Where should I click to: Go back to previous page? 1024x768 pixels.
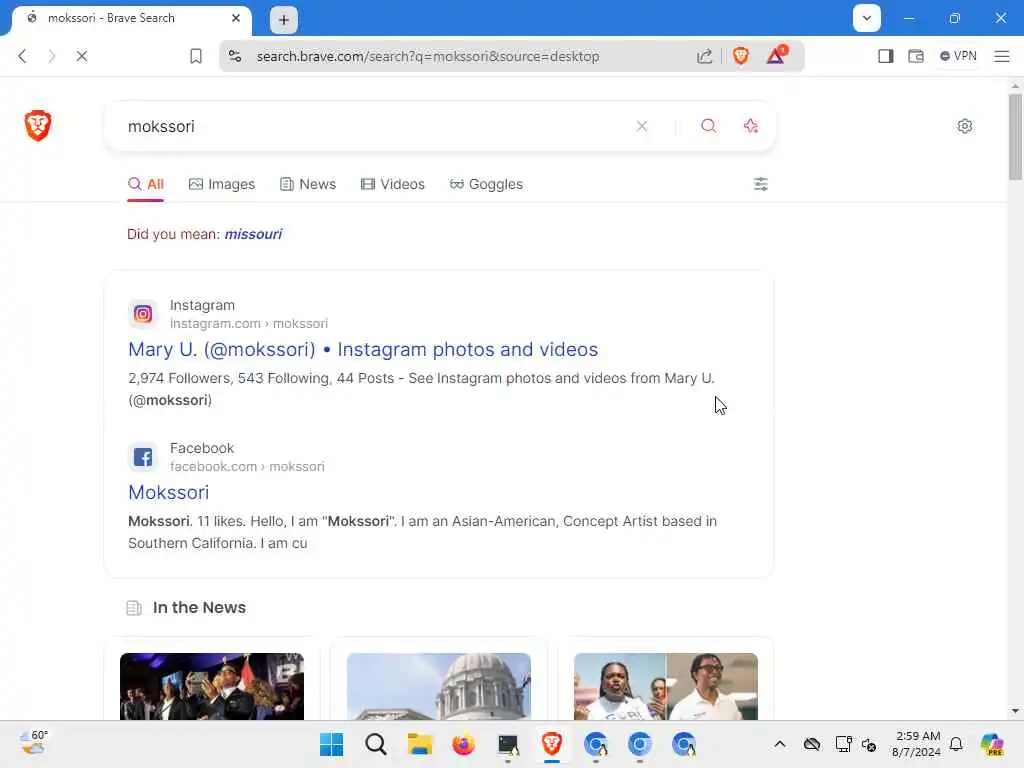pyautogui.click(x=23, y=56)
